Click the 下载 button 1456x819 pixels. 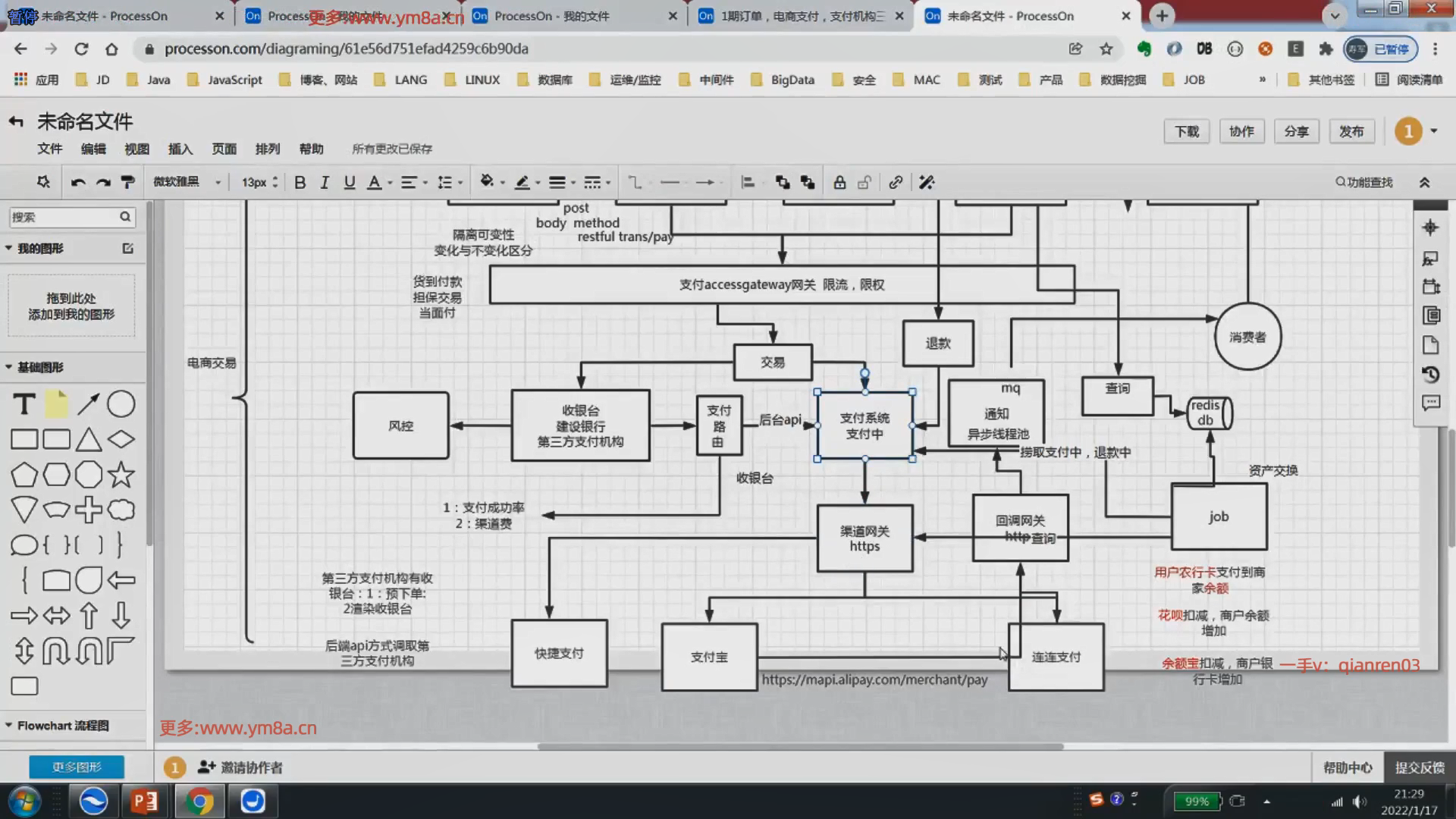click(1186, 131)
